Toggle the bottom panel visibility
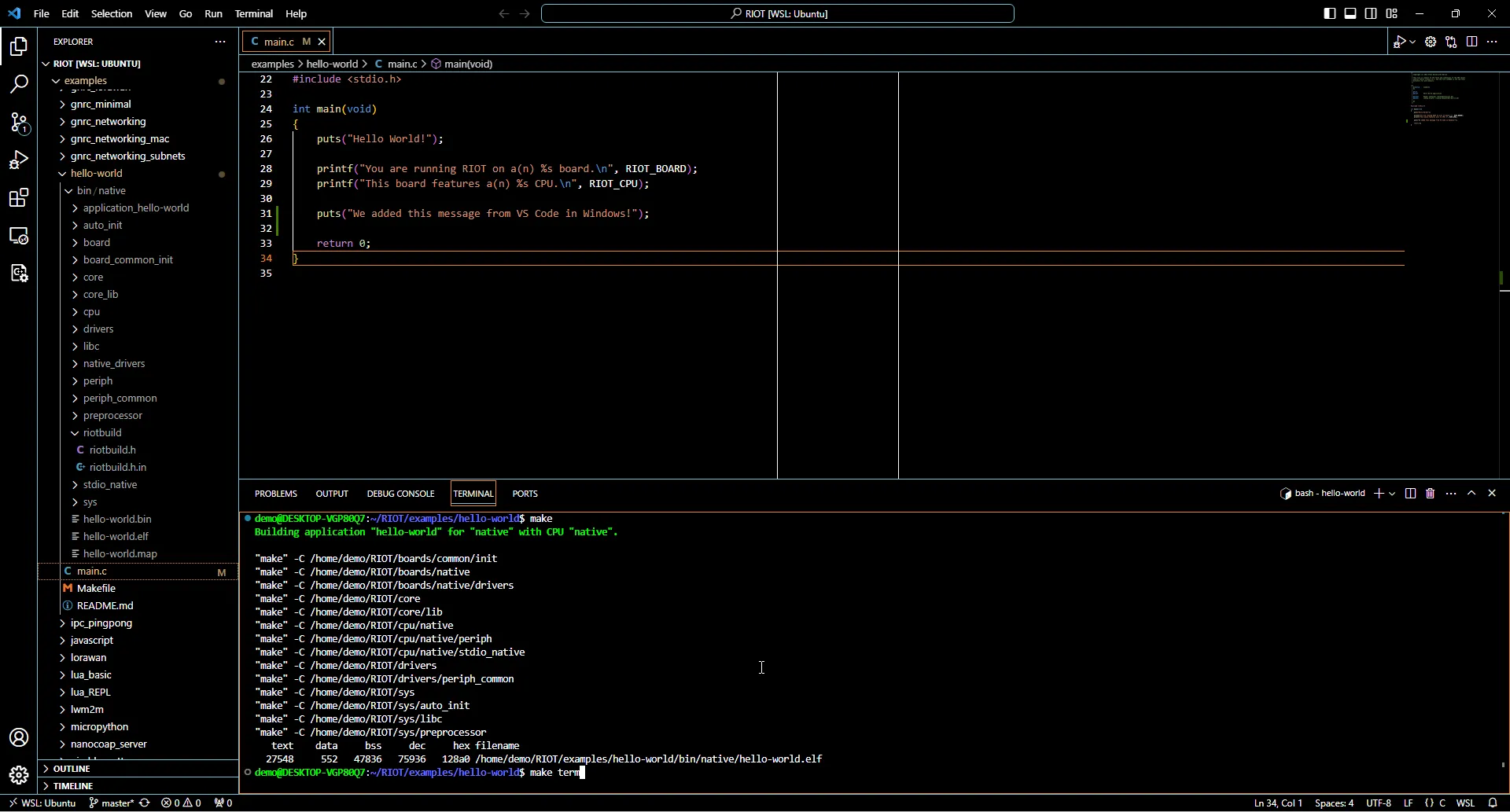This screenshot has height=812, width=1510. [1350, 13]
